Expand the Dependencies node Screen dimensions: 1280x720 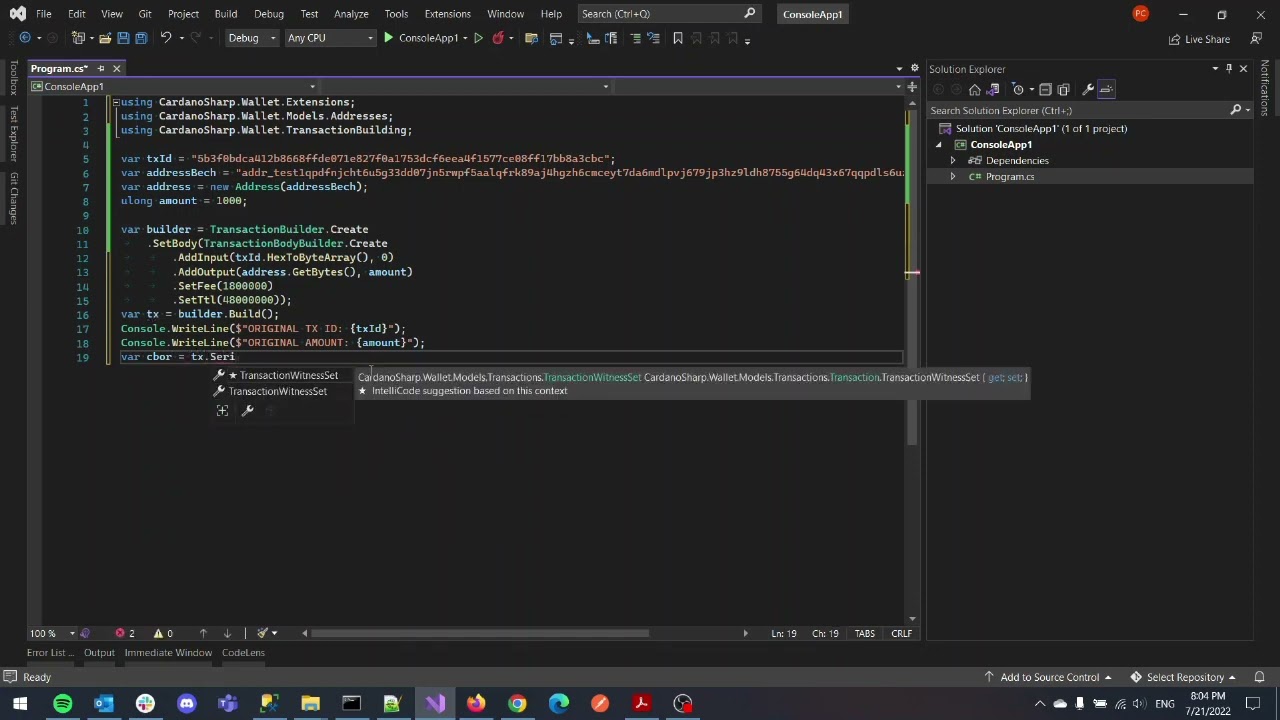[953, 161]
